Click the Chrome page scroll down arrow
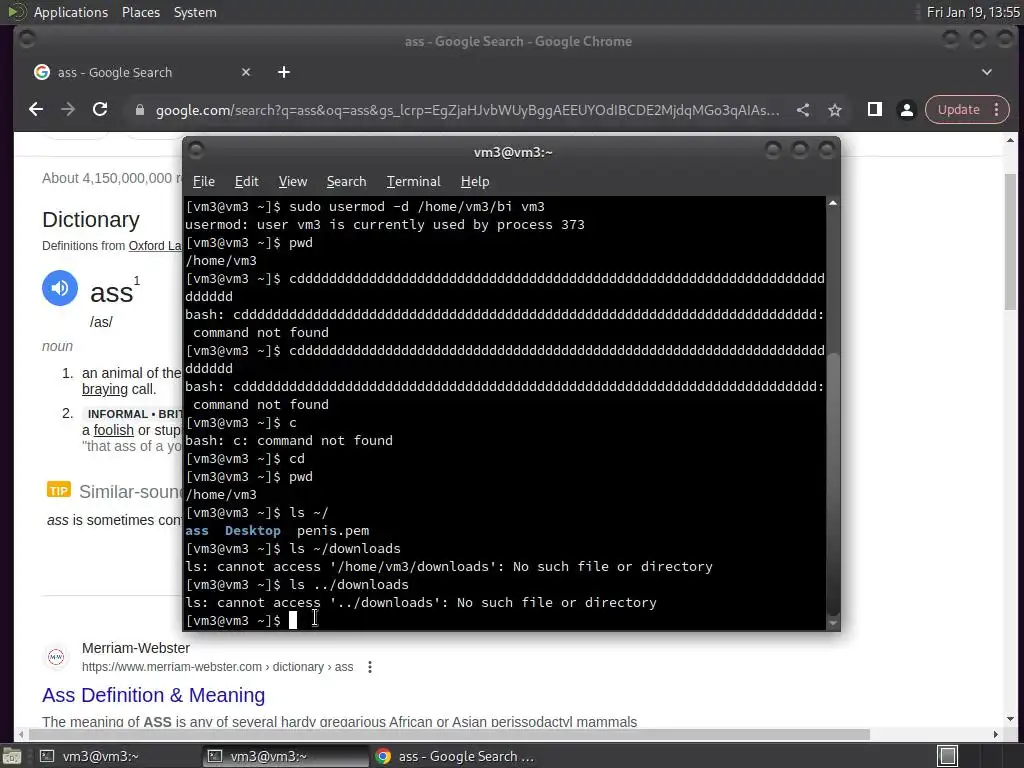The image size is (1024, 768). pyautogui.click(x=1010, y=720)
